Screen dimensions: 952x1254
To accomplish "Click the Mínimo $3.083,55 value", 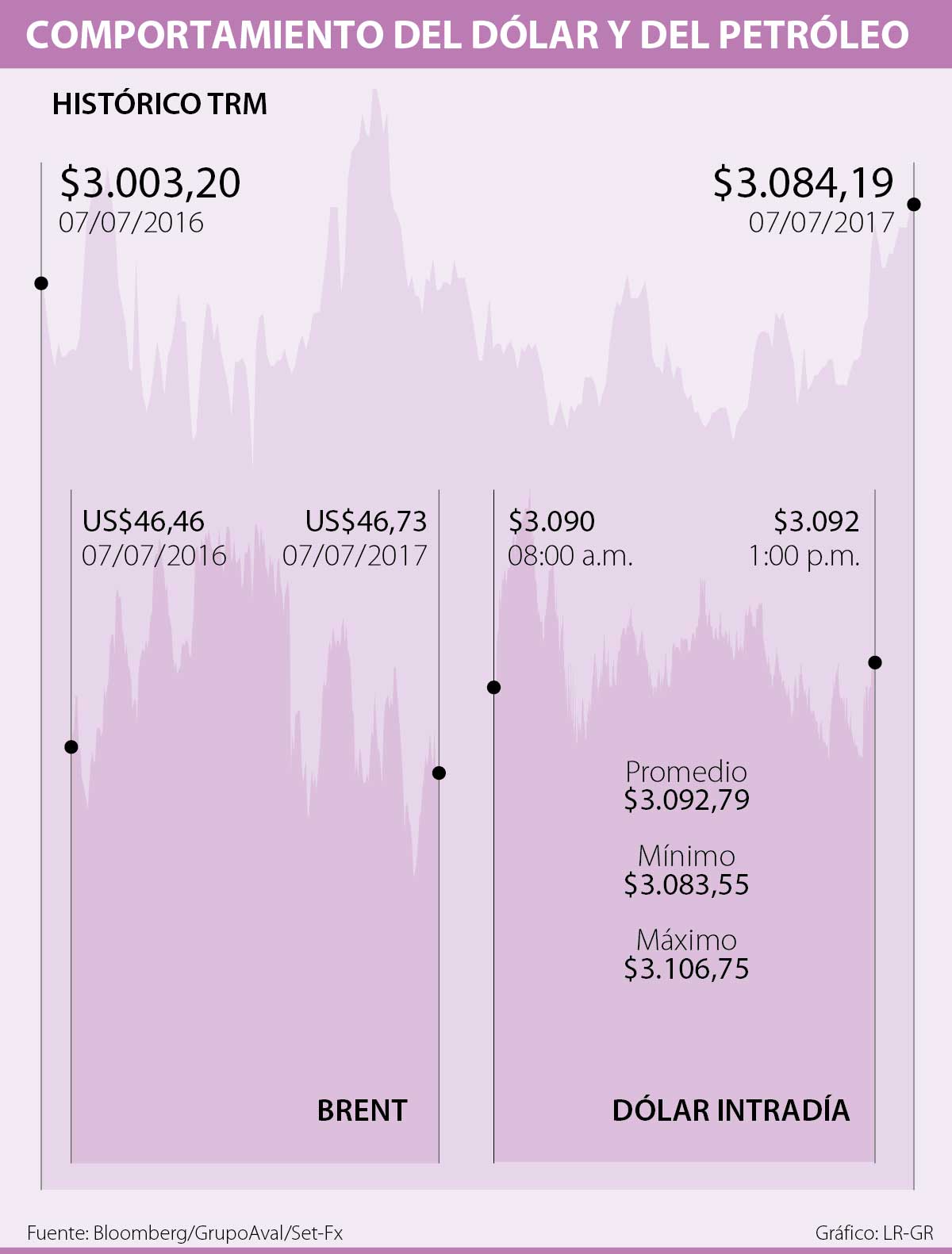I will (686, 884).
